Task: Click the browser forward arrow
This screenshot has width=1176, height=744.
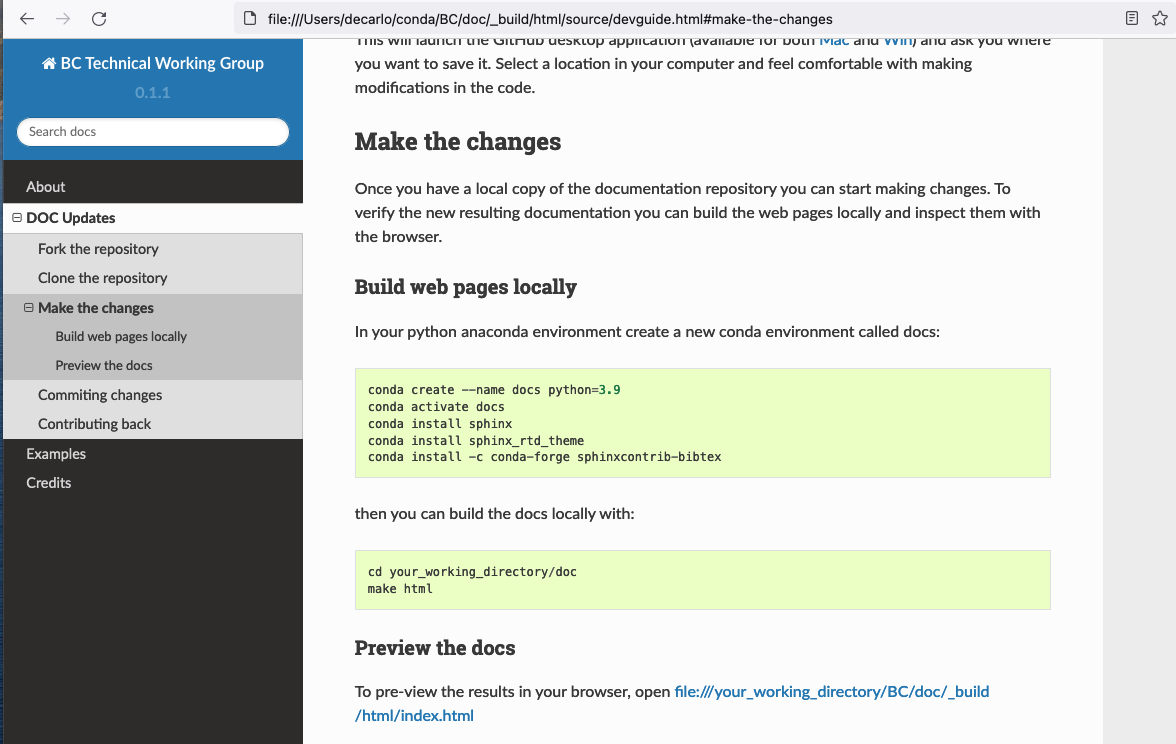Action: pyautogui.click(x=63, y=19)
